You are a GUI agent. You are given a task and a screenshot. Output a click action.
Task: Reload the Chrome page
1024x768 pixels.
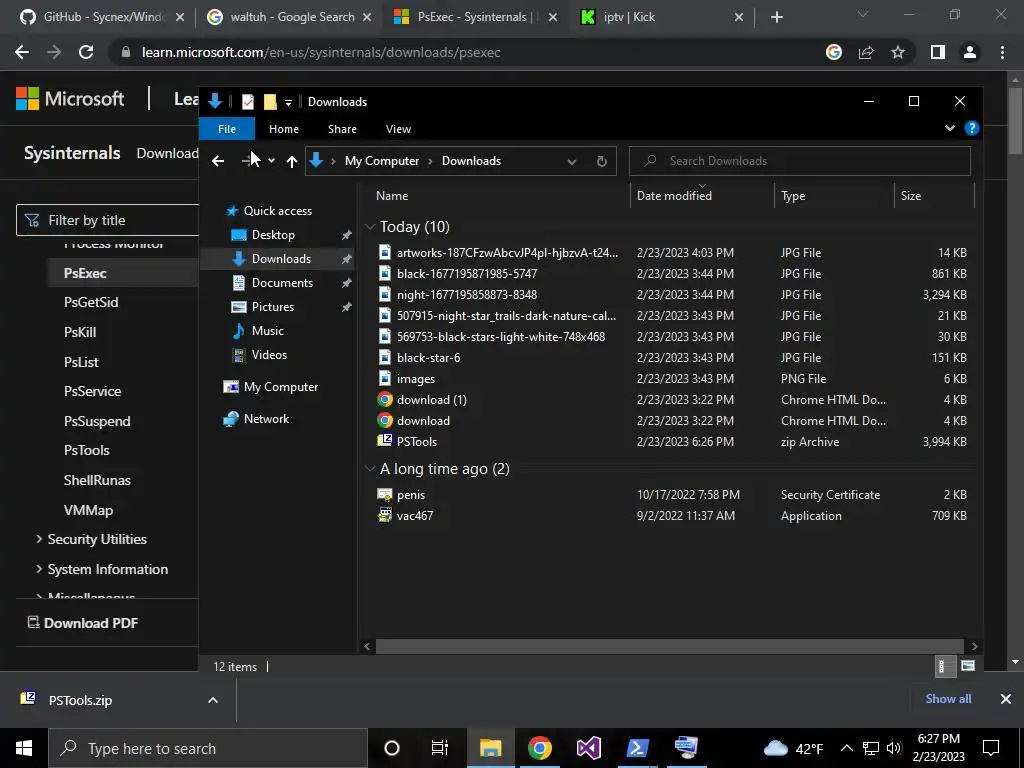[86, 52]
